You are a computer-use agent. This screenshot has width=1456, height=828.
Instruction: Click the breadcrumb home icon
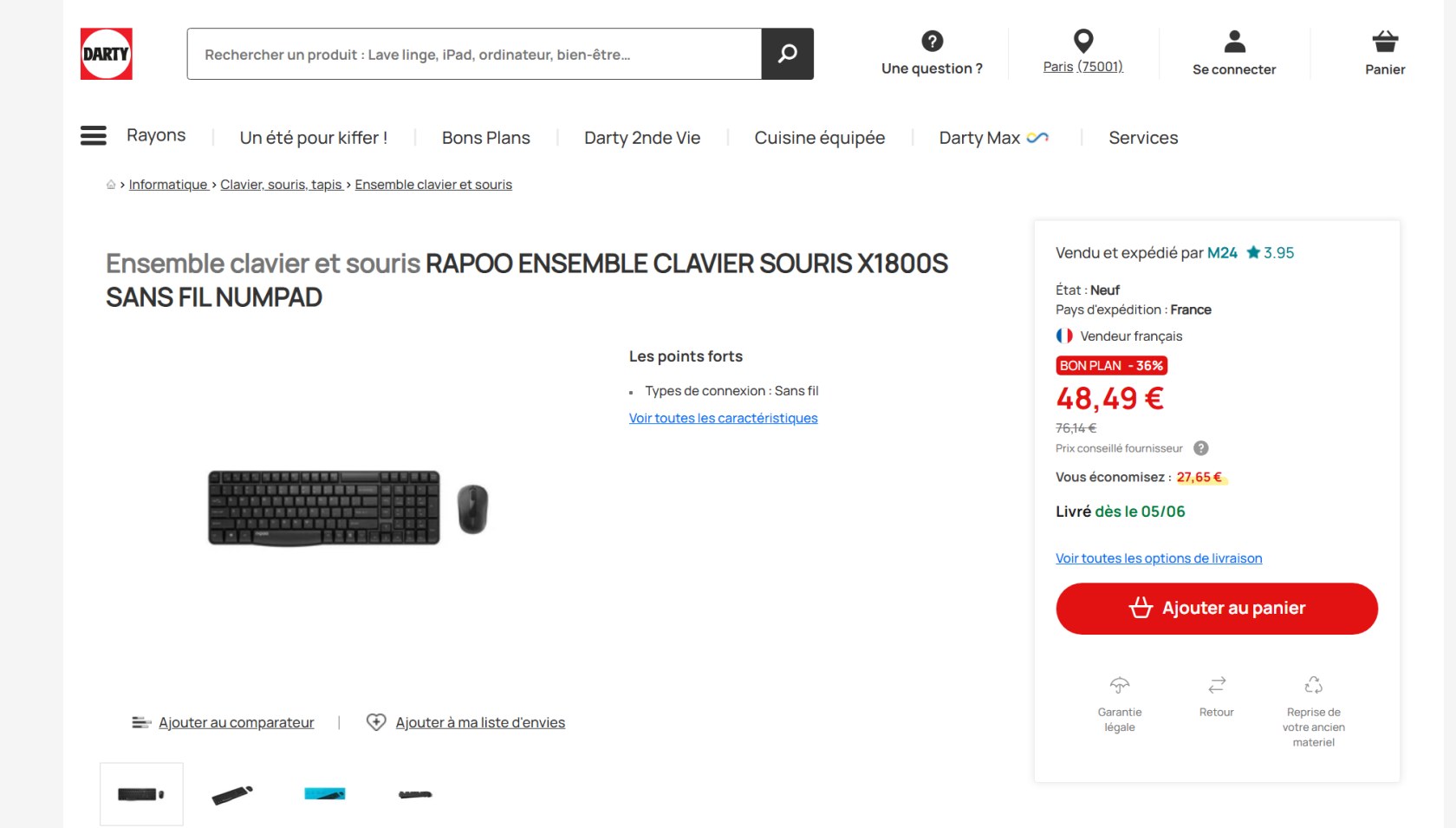tap(111, 185)
